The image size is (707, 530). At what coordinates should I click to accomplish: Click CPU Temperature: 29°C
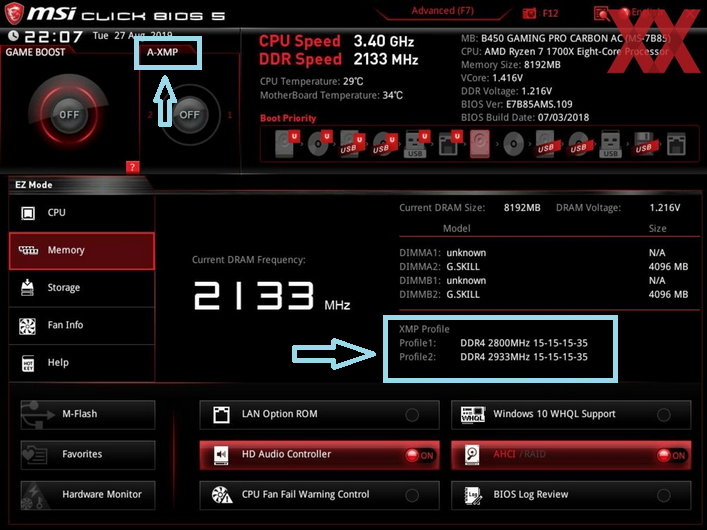click(311, 82)
